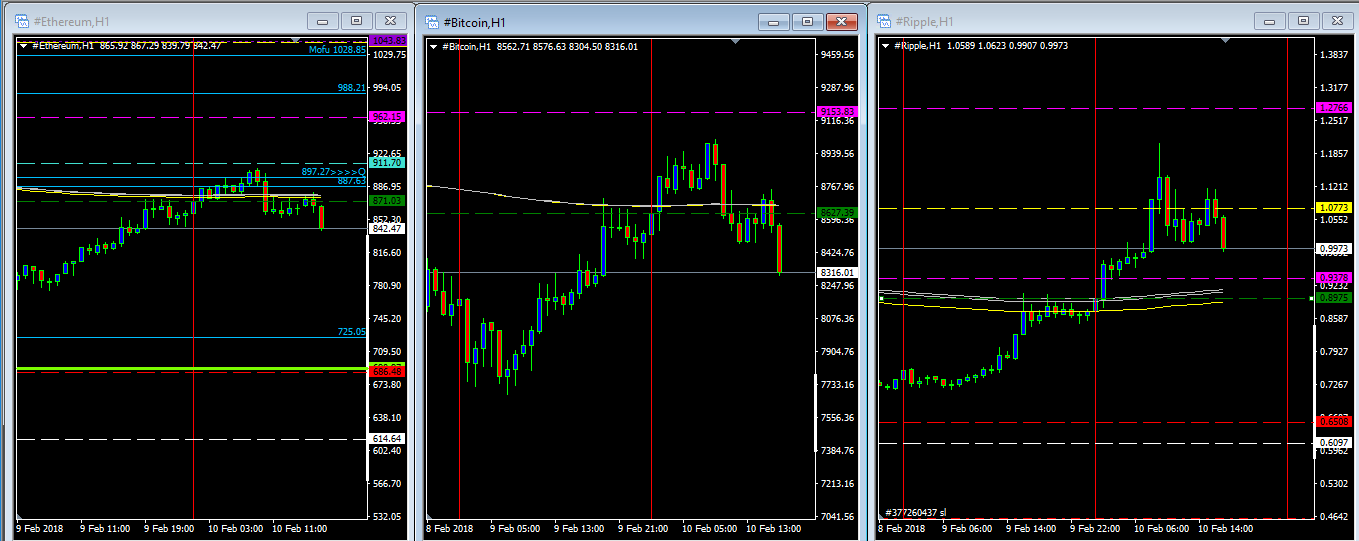Minimize the #Ripple,H1 chart window
This screenshot has width=1359, height=541.
click(x=1270, y=20)
